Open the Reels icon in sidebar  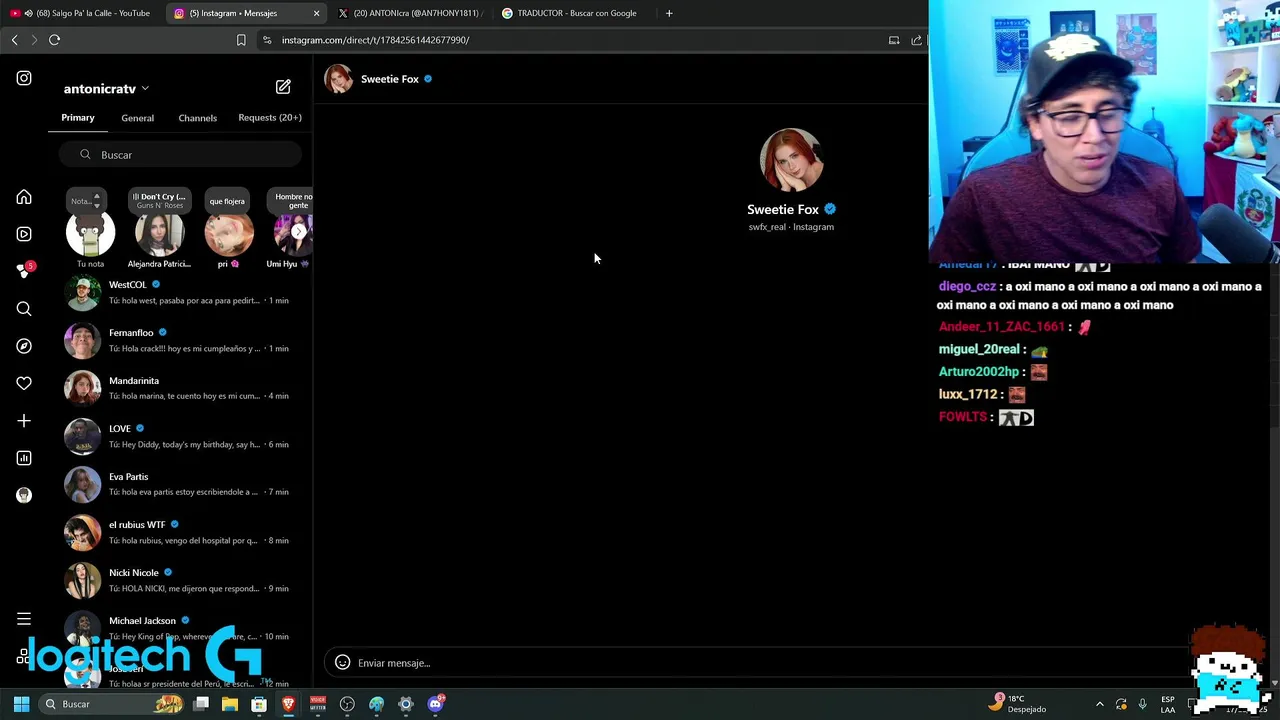pyautogui.click(x=24, y=234)
